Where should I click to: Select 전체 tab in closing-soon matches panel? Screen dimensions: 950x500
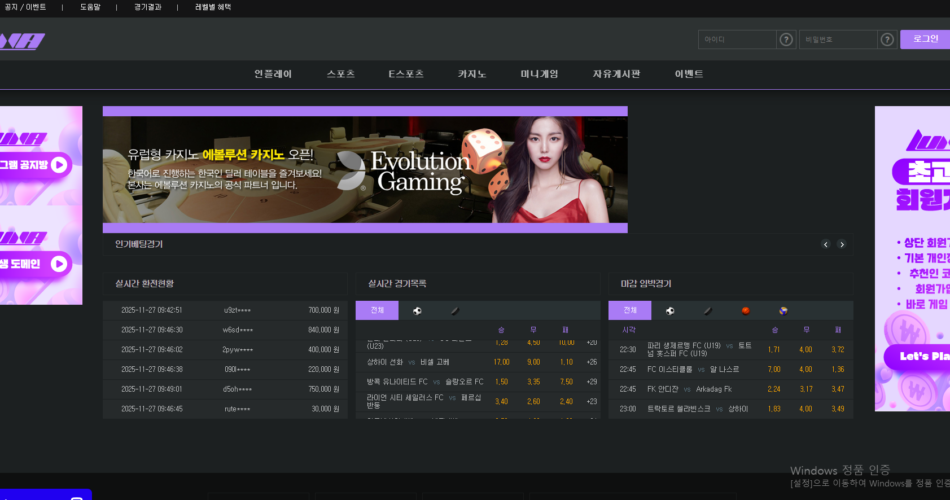pos(630,311)
